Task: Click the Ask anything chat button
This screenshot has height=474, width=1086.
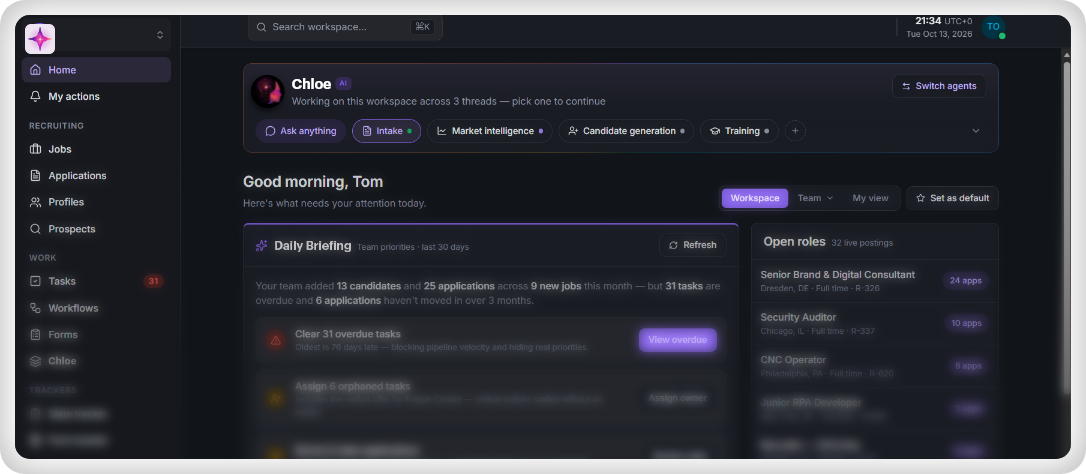Action: coord(301,131)
